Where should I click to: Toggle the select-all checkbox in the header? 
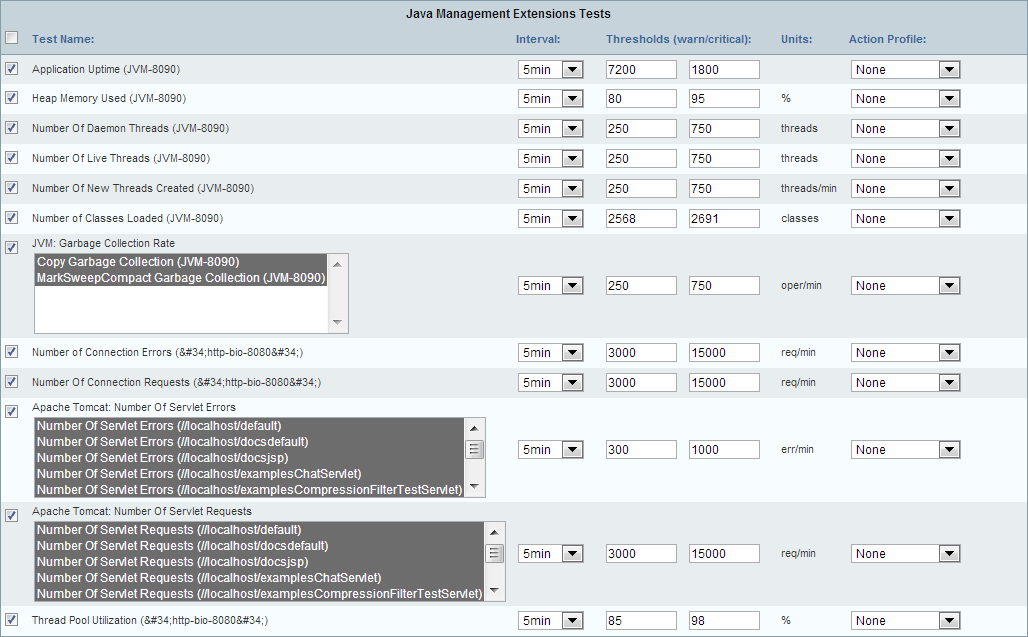pyautogui.click(x=12, y=37)
